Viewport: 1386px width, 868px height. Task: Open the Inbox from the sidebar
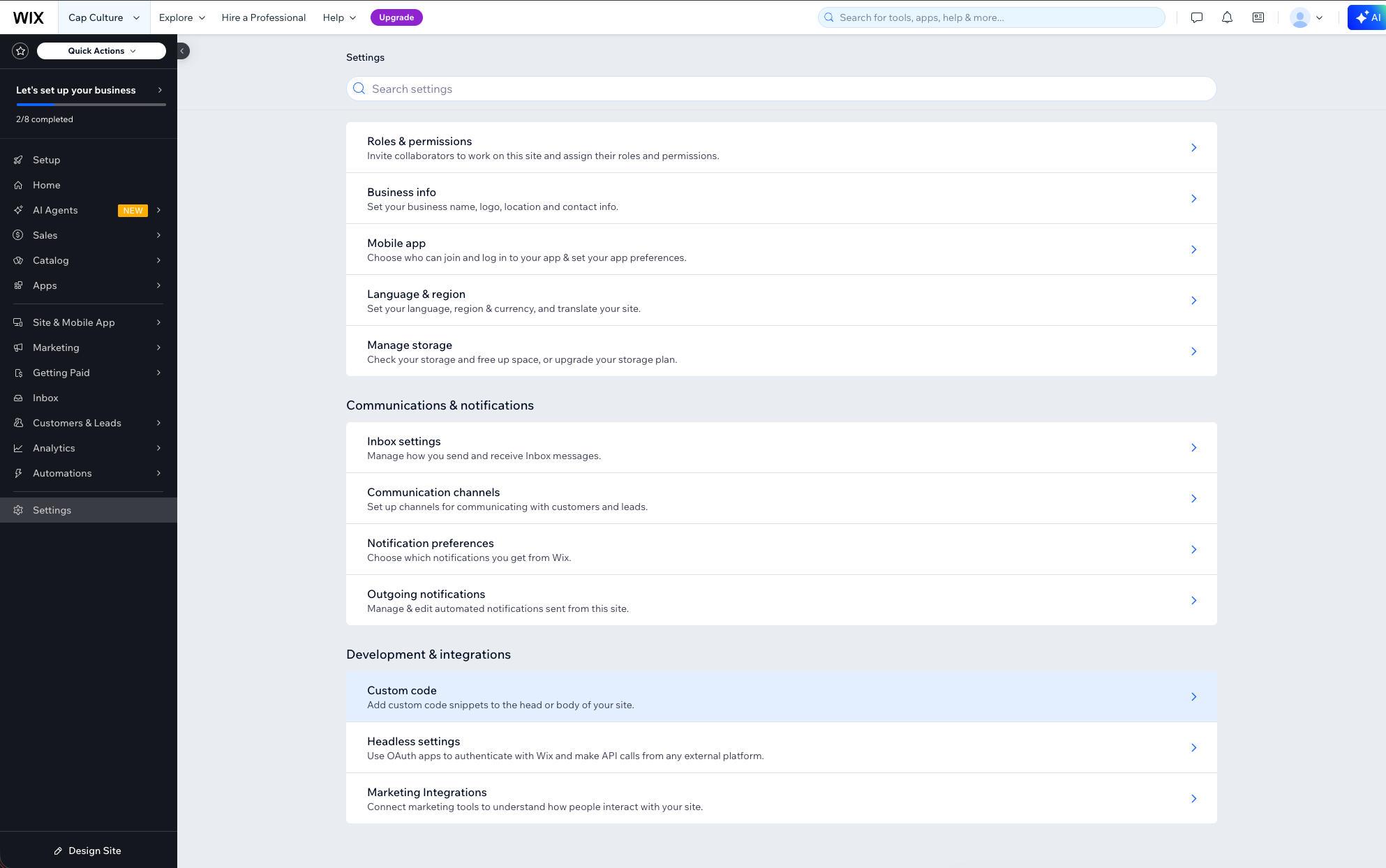(45, 398)
